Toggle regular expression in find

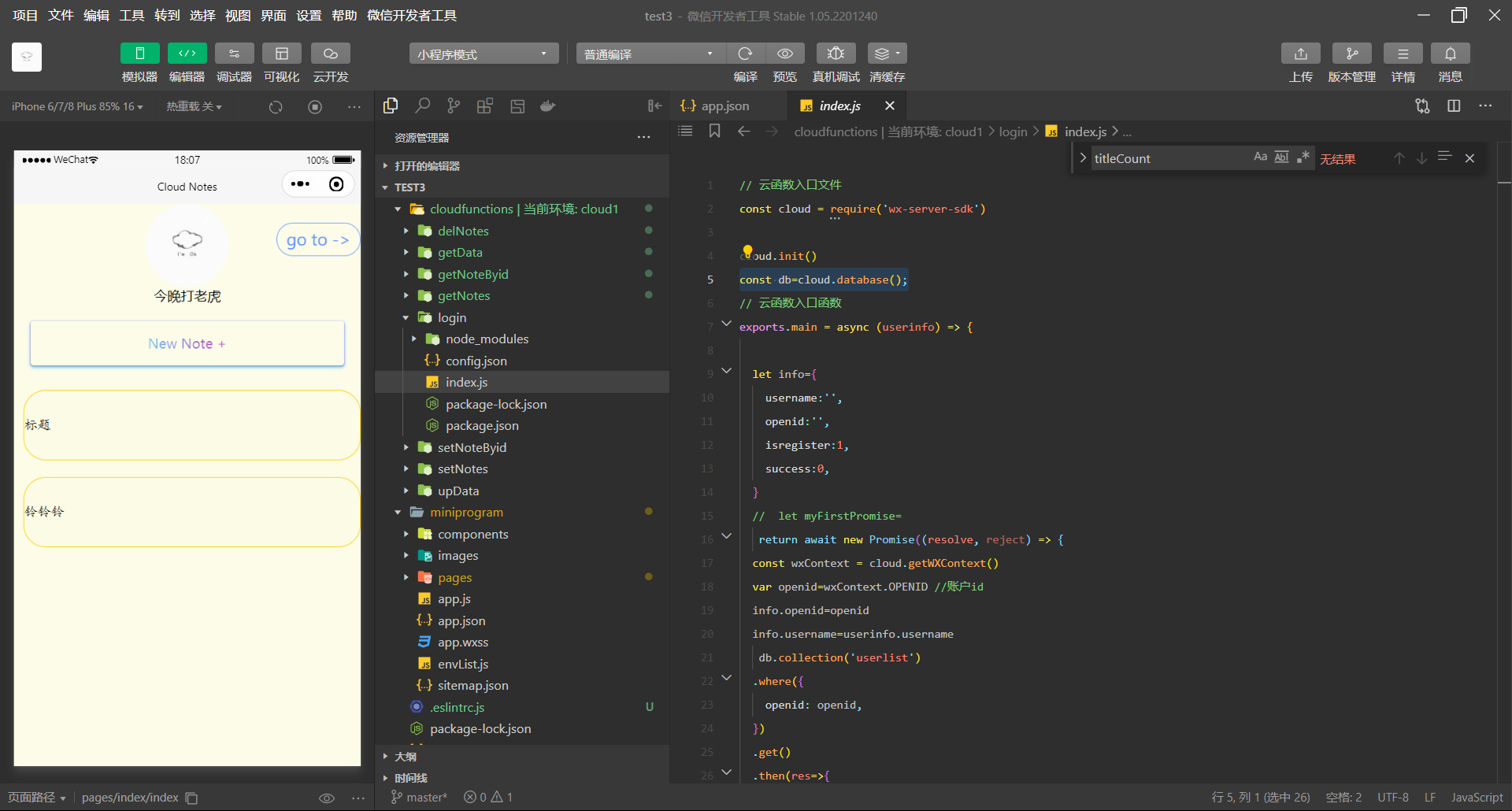click(x=1303, y=157)
